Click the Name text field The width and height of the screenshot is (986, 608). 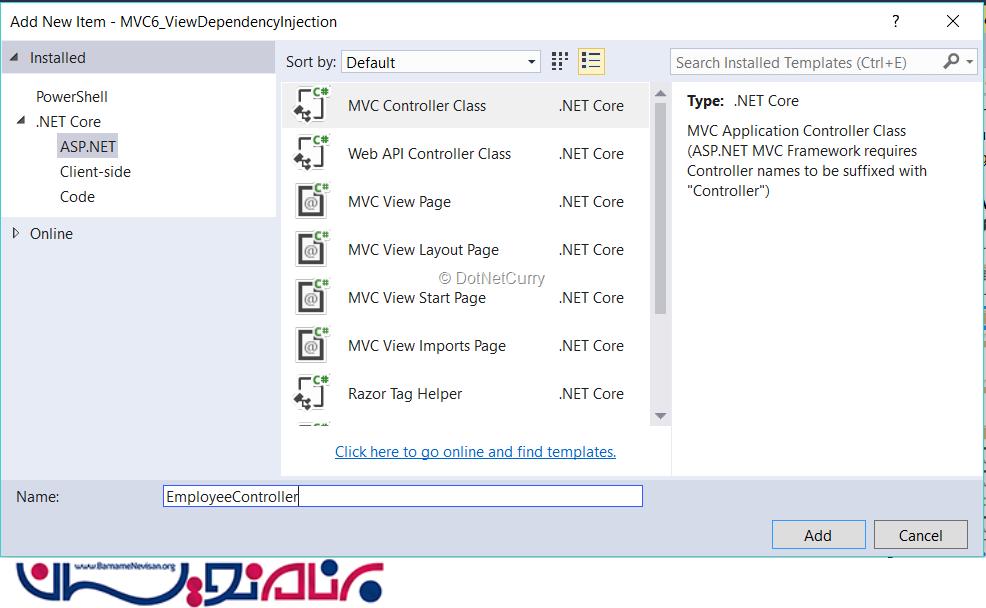coord(402,496)
